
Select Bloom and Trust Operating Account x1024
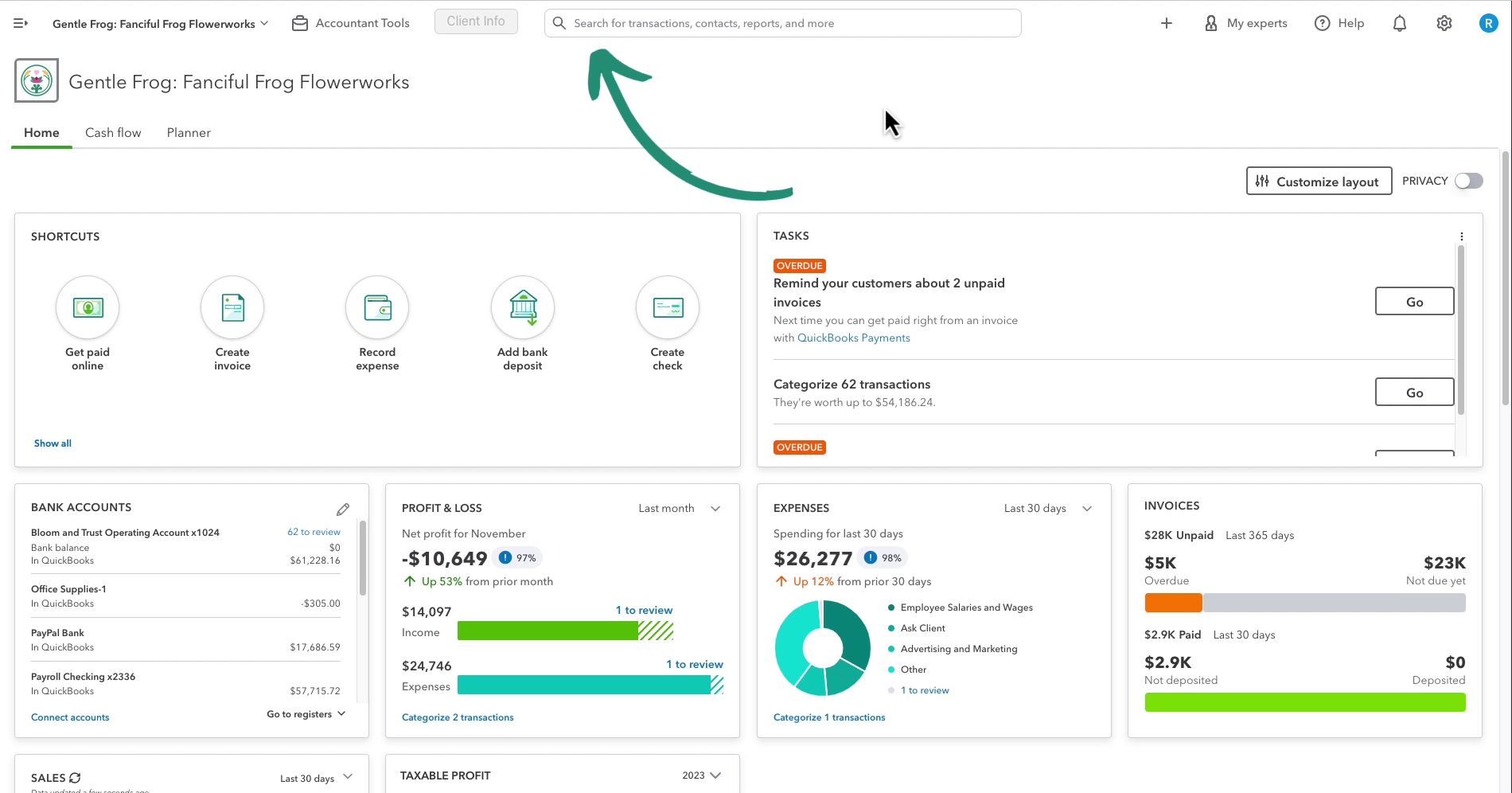tap(185, 546)
